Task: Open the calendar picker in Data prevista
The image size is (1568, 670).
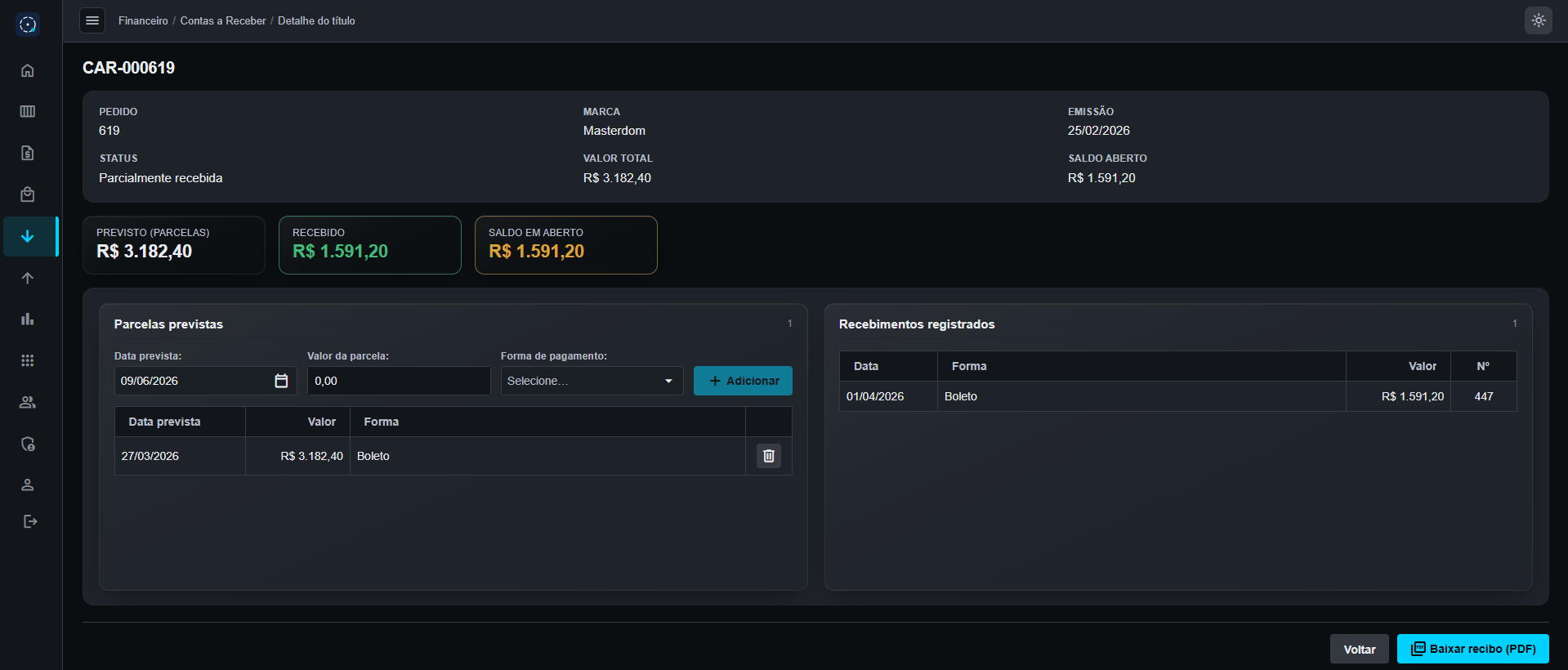Action: click(281, 381)
